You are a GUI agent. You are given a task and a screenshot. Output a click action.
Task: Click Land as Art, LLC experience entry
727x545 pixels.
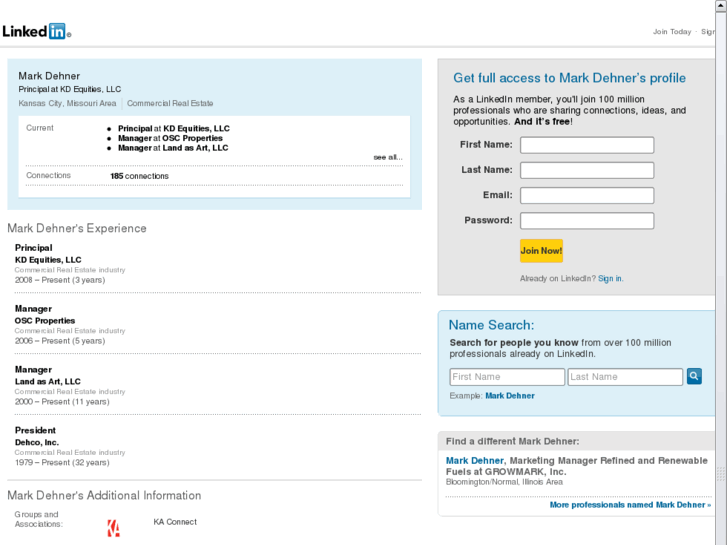(x=47, y=381)
